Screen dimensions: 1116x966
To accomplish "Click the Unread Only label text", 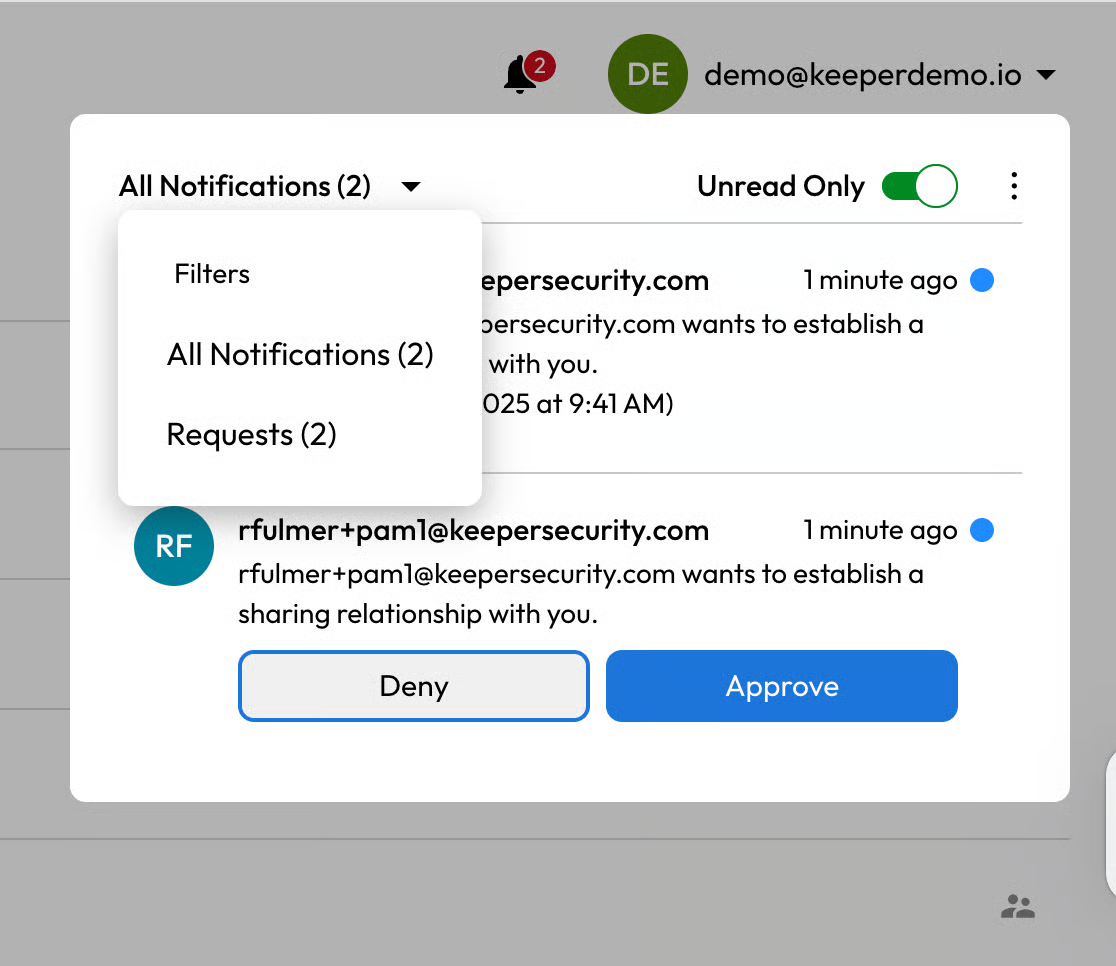I will (780, 187).
